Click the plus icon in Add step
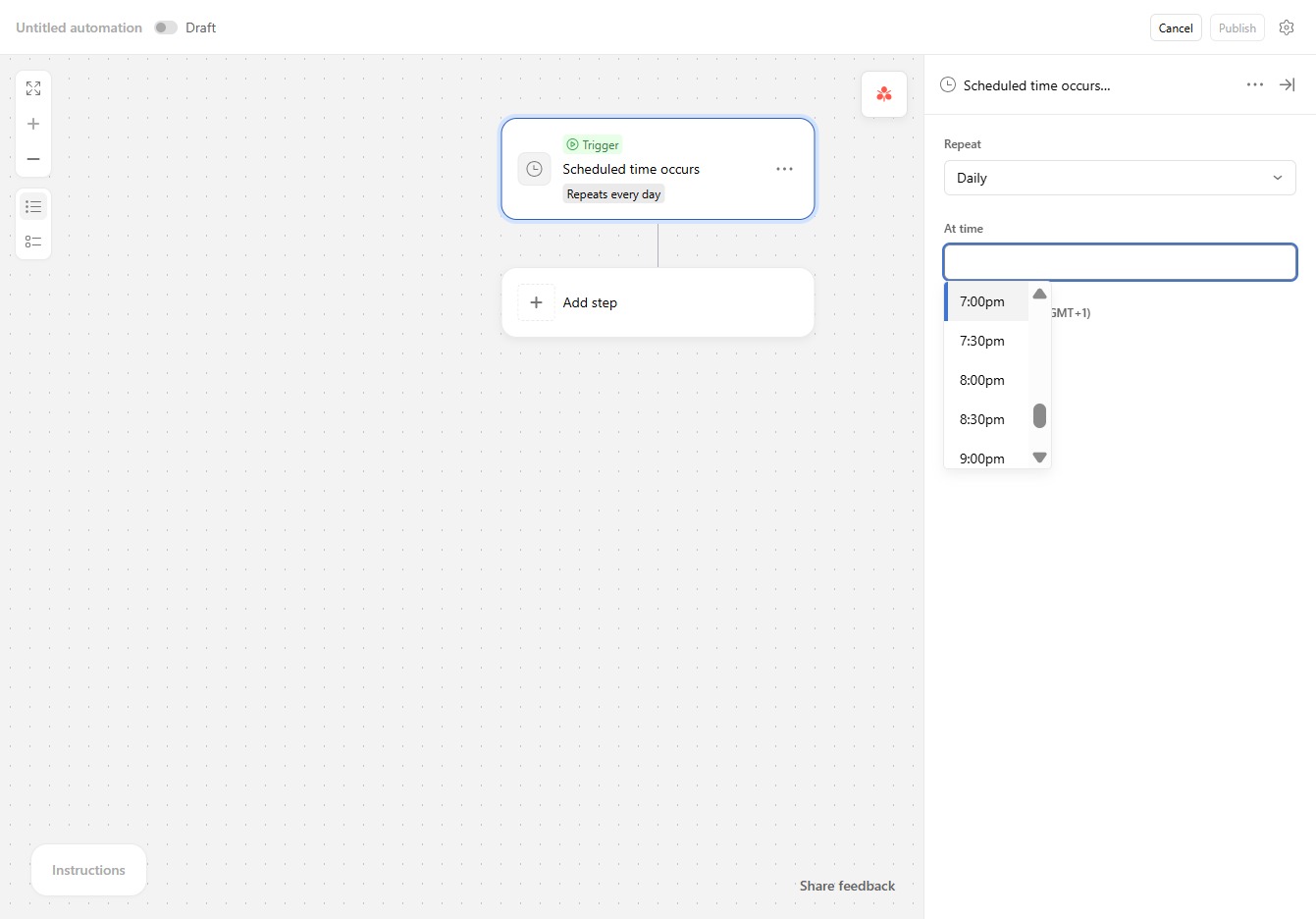The width and height of the screenshot is (1316, 919). point(536,302)
